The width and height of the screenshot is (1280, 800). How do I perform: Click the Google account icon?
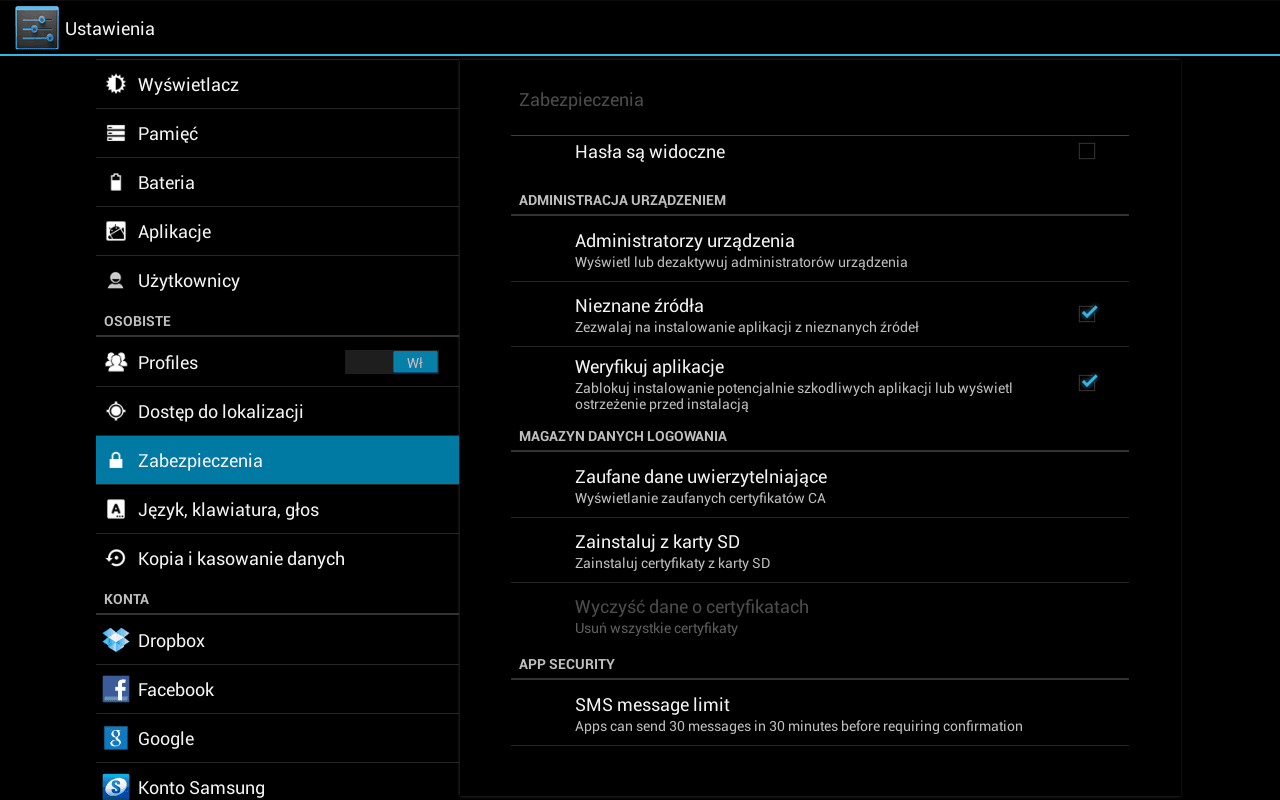(x=116, y=738)
